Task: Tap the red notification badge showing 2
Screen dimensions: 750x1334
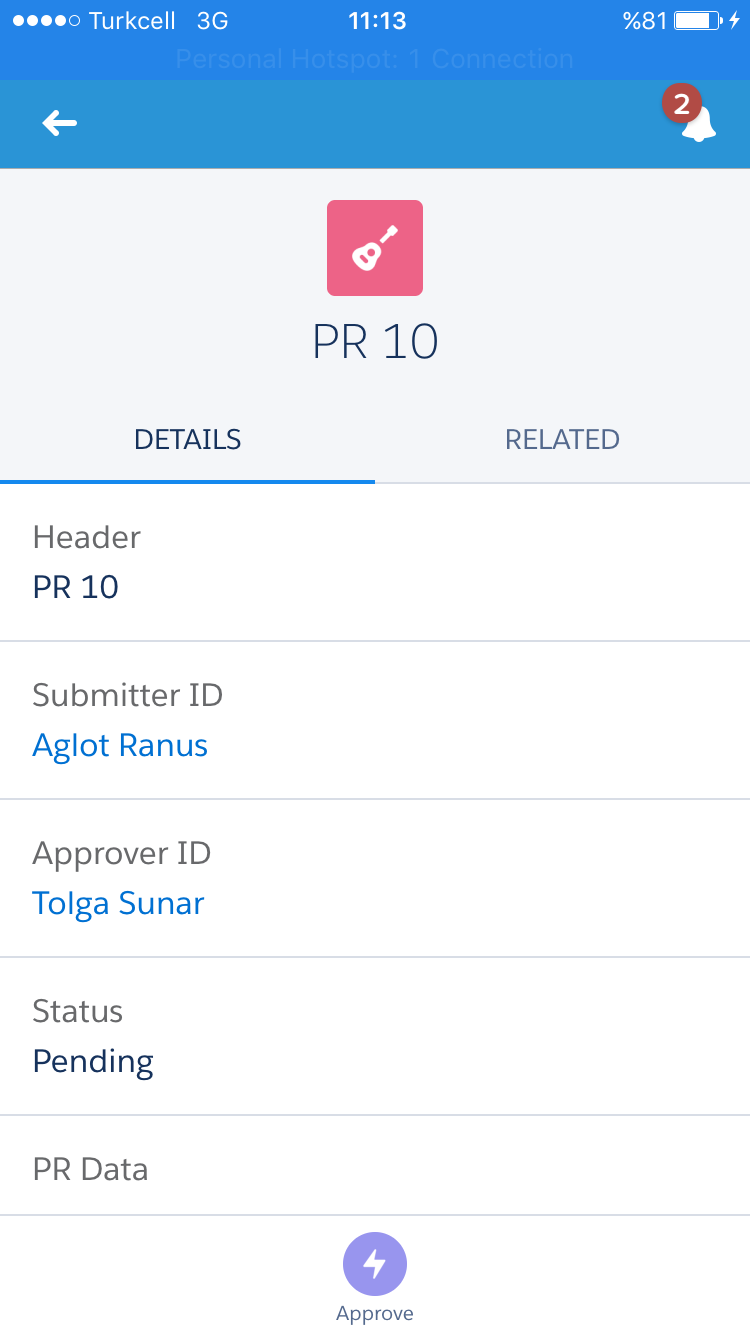Action: coord(681,104)
